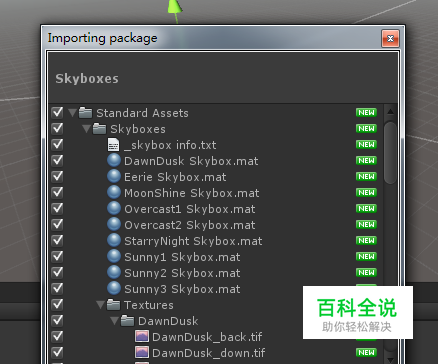The width and height of the screenshot is (438, 364).
Task: Select 'Sunny1 Skybox.mat' file name
Action: [x=182, y=257]
